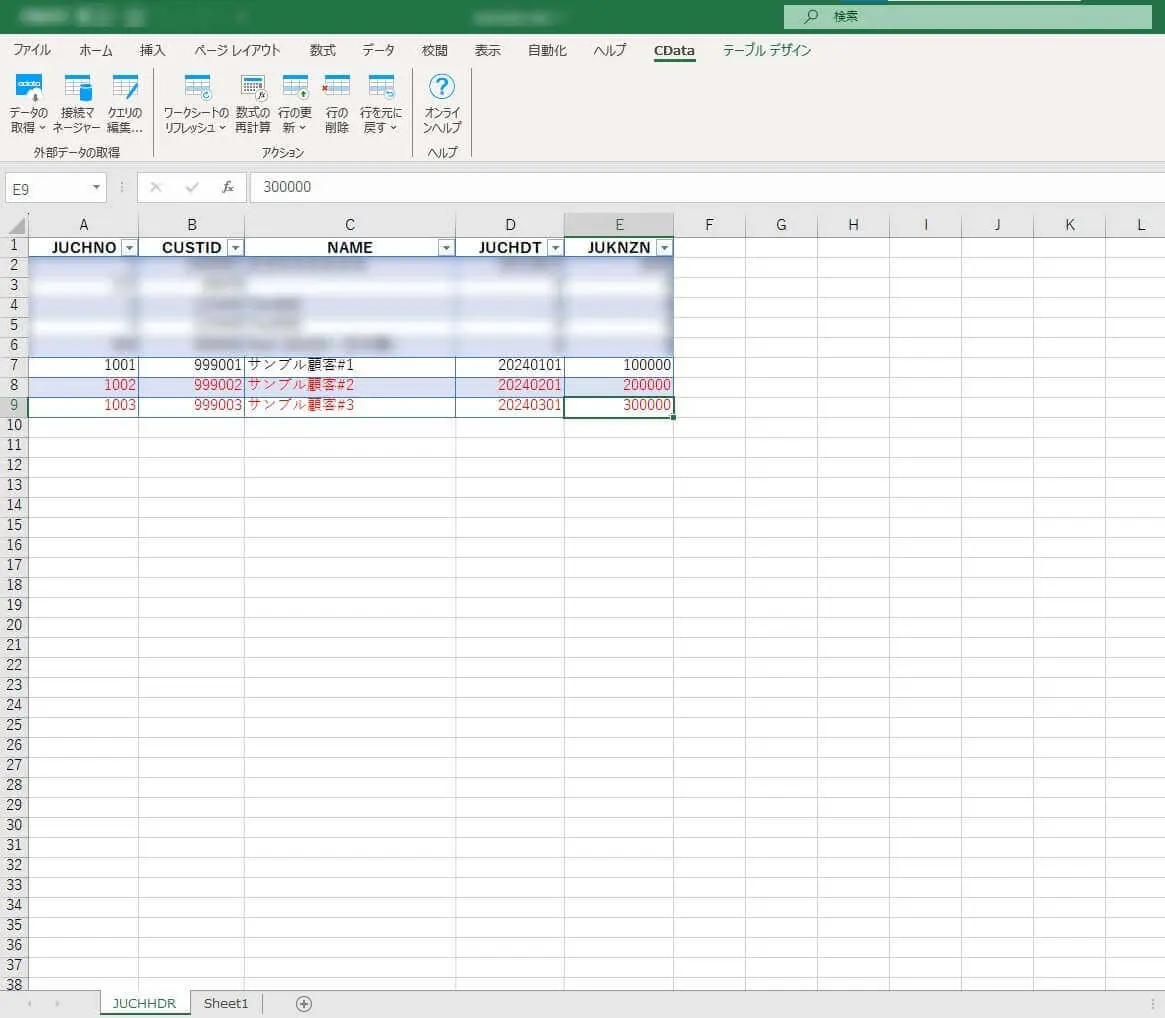Viewport: 1165px width, 1018px height.
Task: Switch to the ホーム ribbon tab
Action: 96,50
